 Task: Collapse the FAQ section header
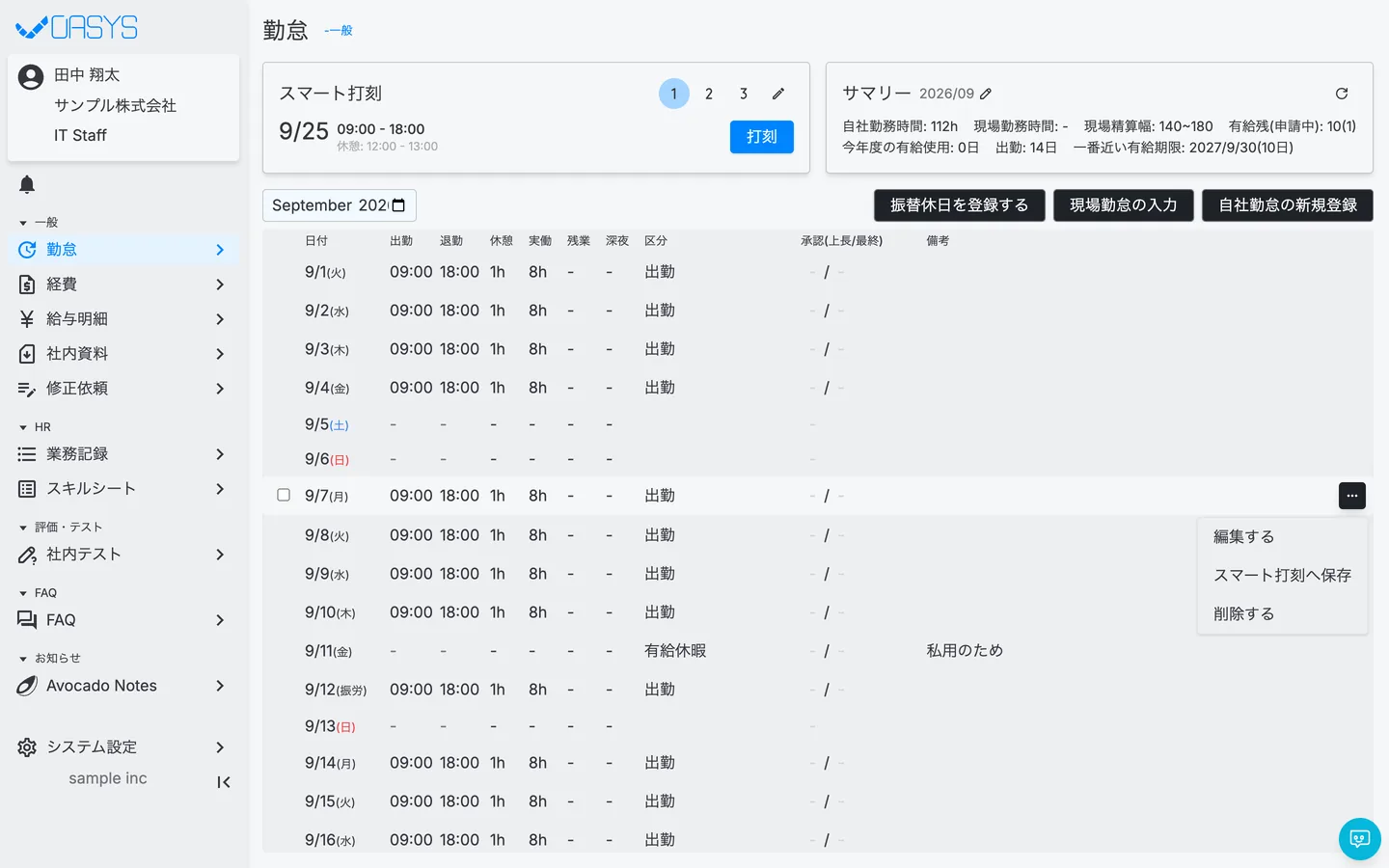38,593
